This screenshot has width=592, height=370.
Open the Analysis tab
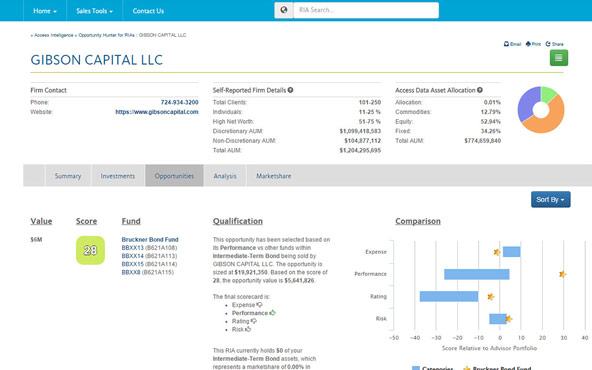coord(225,176)
